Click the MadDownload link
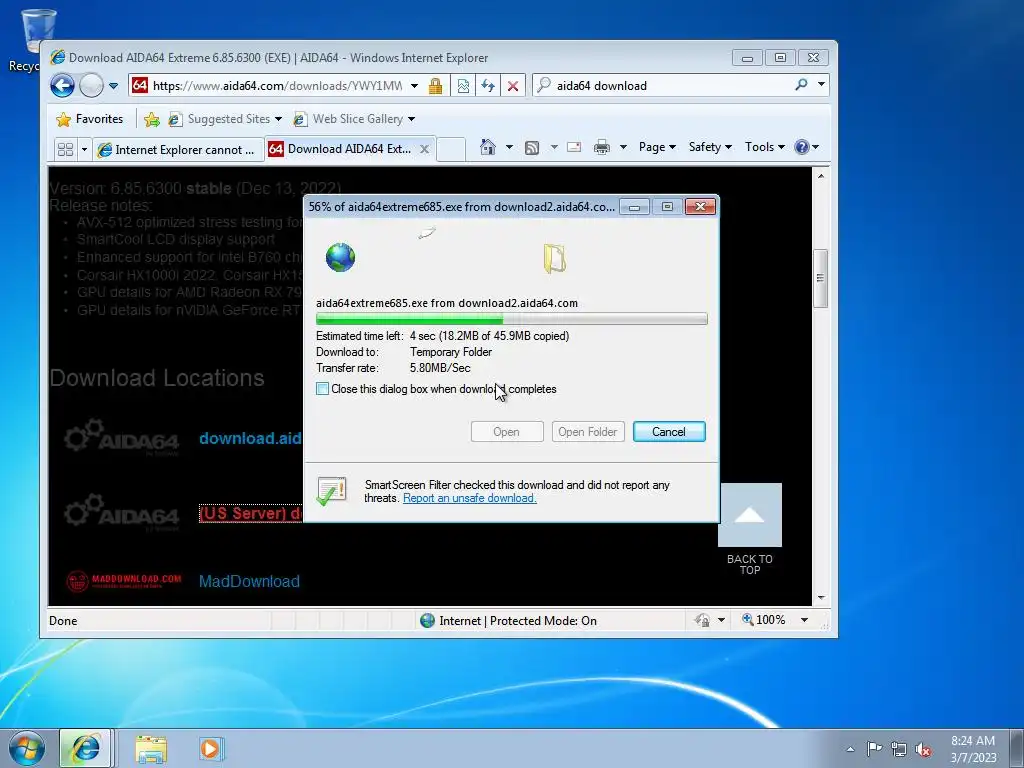Screen dimensions: 1024x768 [249, 581]
